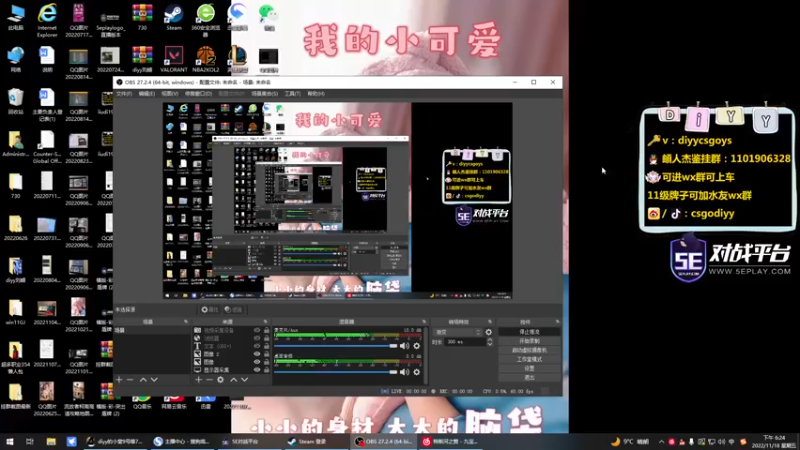Lock the 图像 2 source
Screen dimensions: 800x450
pos(266,354)
